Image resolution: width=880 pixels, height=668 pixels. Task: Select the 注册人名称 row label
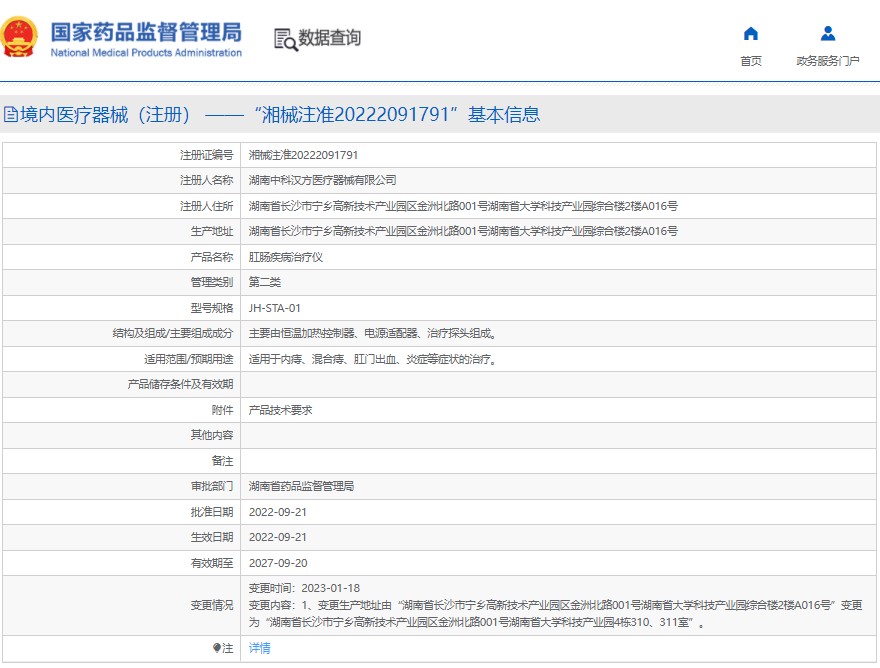point(206,180)
